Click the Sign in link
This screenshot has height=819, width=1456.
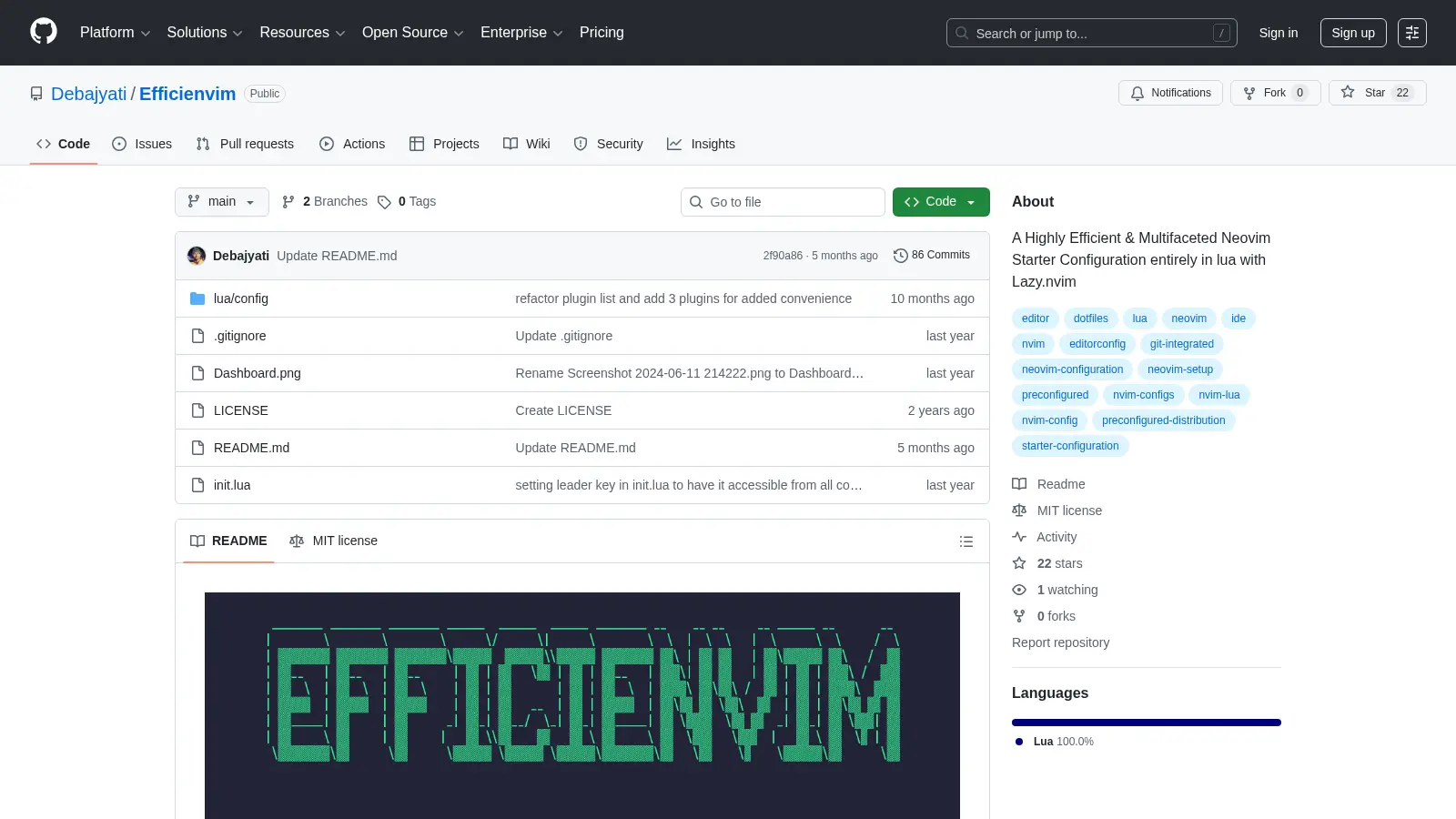[x=1279, y=33]
